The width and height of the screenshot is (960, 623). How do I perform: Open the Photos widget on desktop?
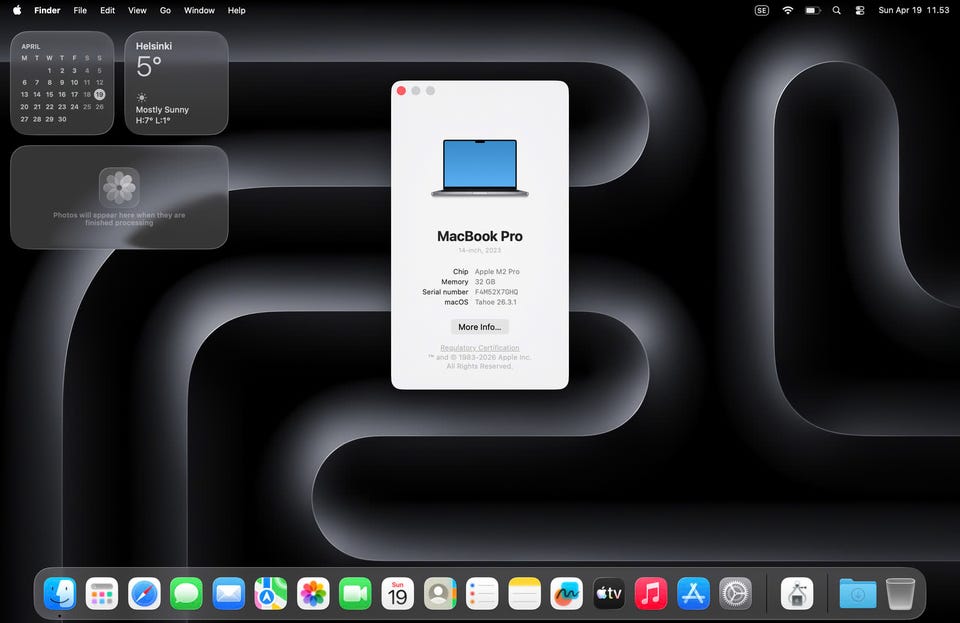[119, 197]
